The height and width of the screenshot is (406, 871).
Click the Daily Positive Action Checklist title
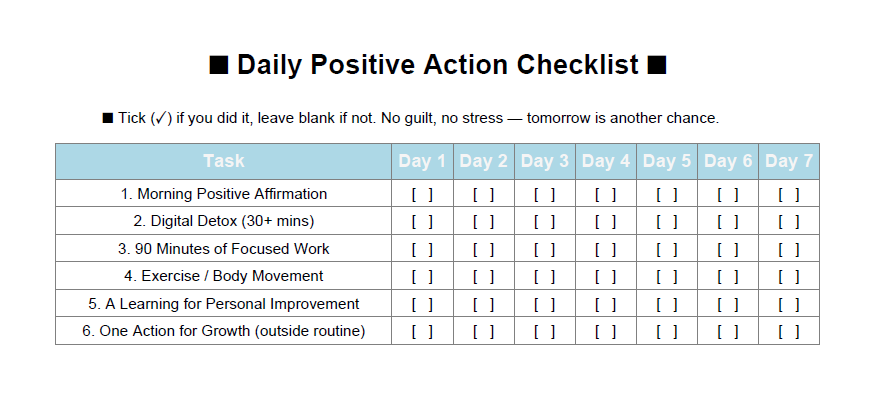tap(437, 66)
